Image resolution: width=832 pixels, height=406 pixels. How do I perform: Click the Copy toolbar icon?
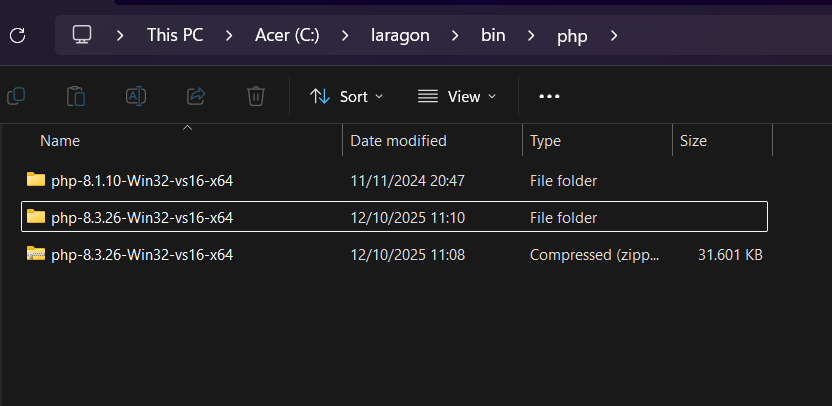pos(16,96)
